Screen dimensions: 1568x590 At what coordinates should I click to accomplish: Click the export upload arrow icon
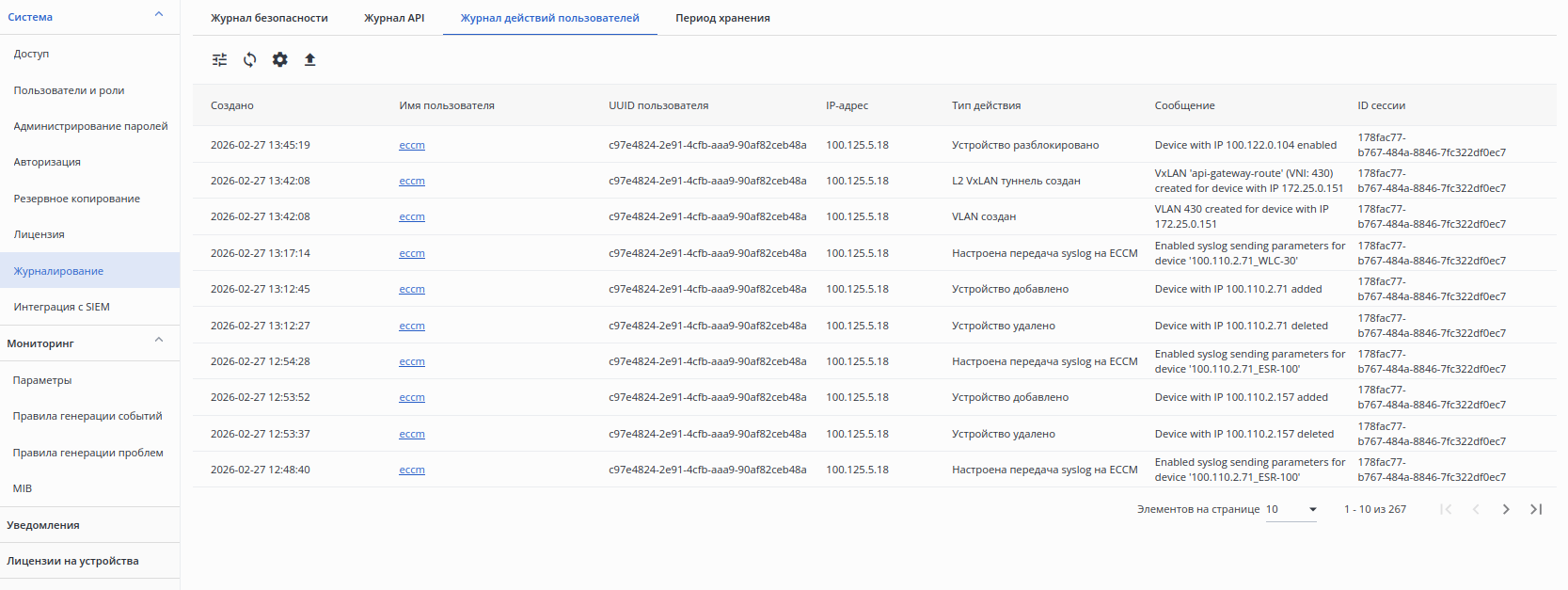click(309, 59)
